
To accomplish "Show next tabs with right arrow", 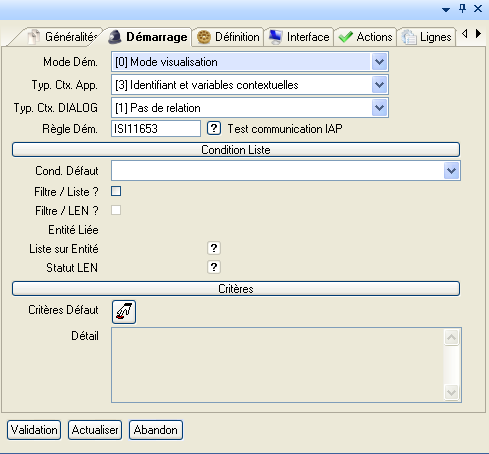I will pyautogui.click(x=478, y=33).
